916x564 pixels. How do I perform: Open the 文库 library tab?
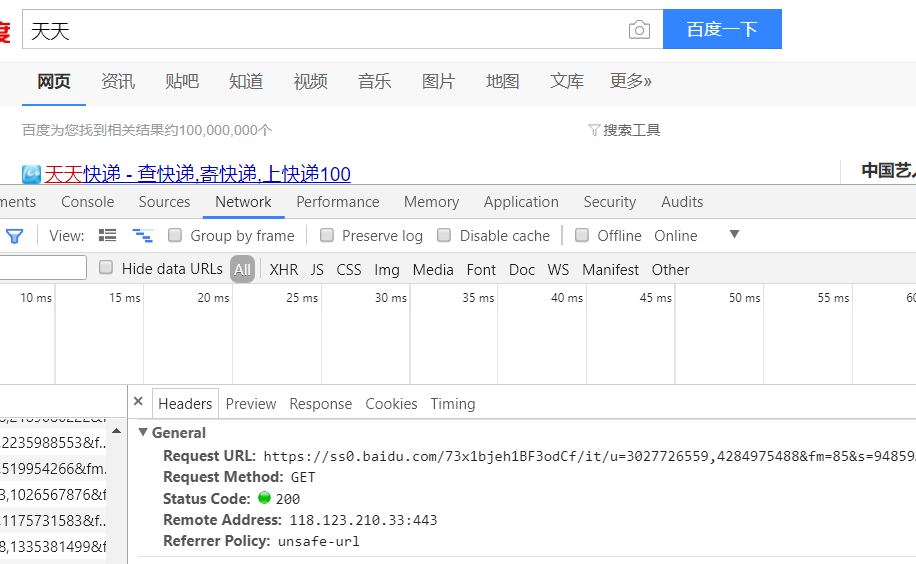[567, 81]
